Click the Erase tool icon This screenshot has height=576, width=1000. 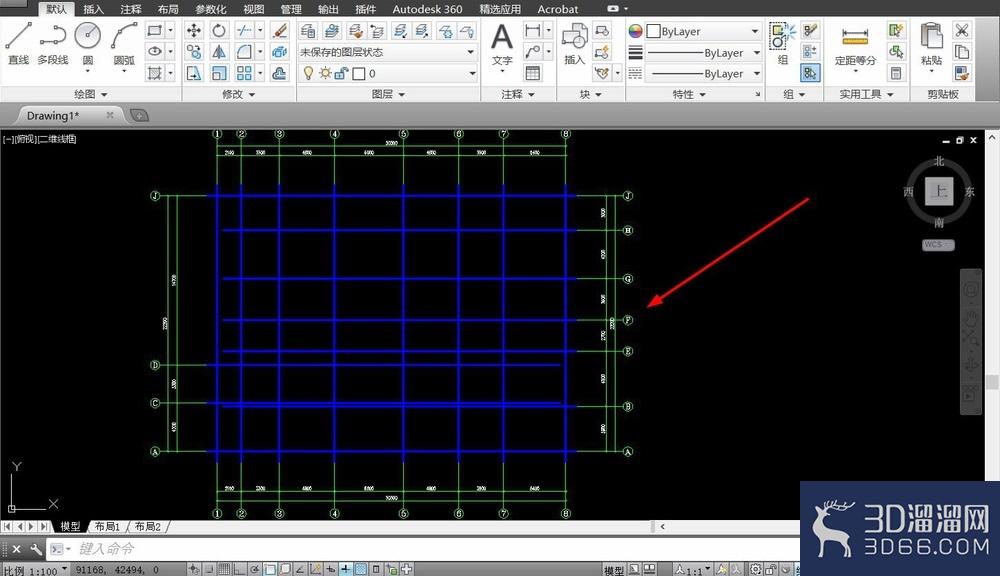(x=279, y=30)
